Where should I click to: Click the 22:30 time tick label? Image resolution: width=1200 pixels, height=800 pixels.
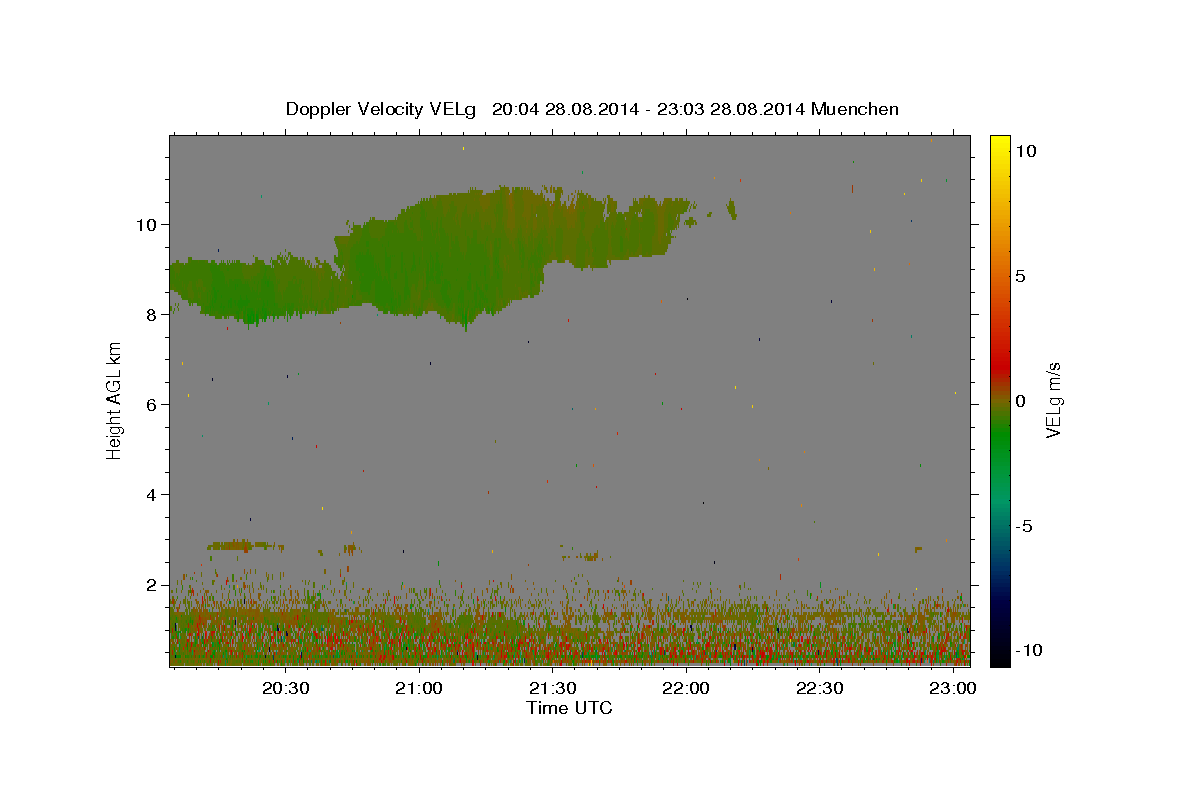click(821, 689)
